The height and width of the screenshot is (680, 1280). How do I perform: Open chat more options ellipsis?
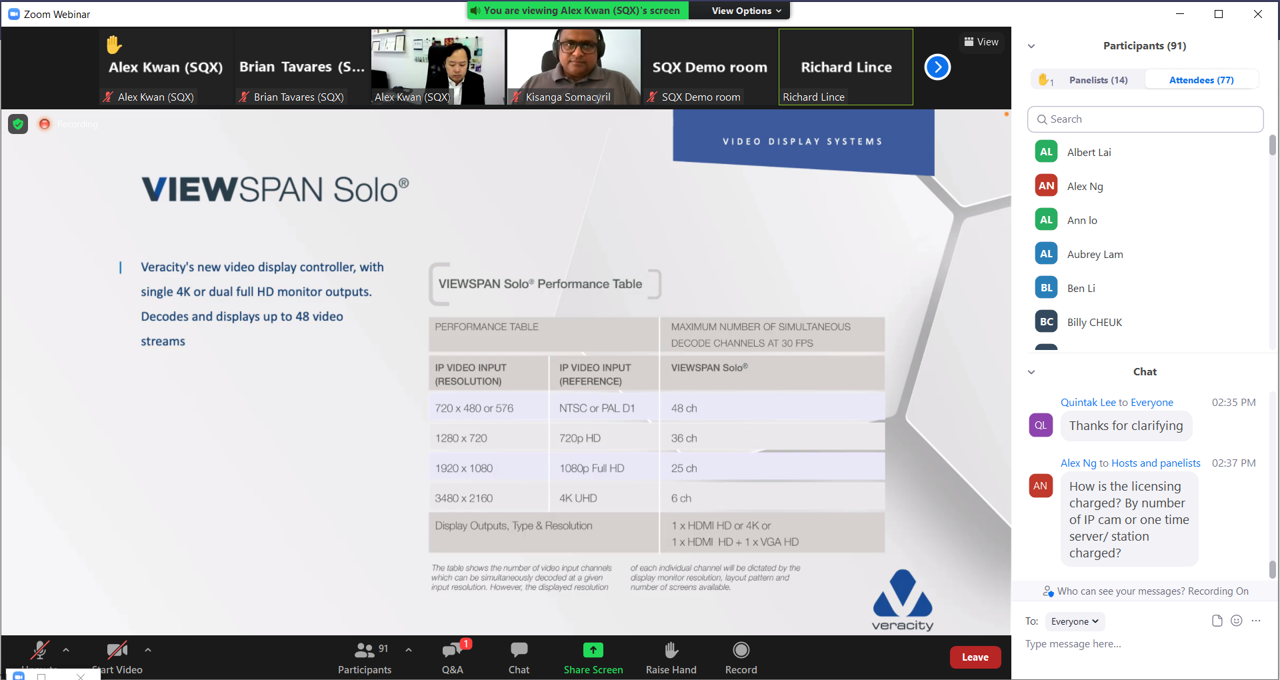(1256, 621)
